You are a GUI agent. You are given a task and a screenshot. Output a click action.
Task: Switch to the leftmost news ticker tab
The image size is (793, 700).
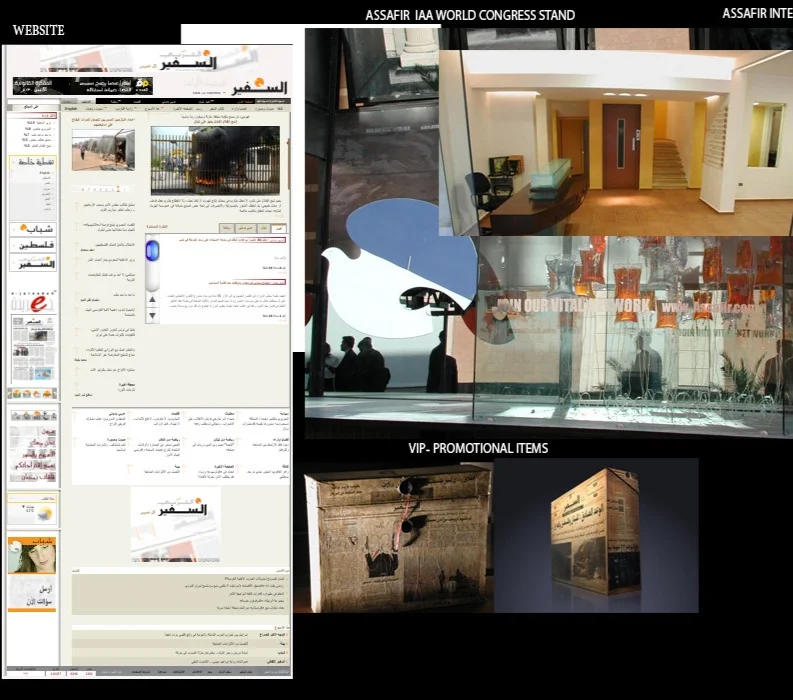click(227, 228)
